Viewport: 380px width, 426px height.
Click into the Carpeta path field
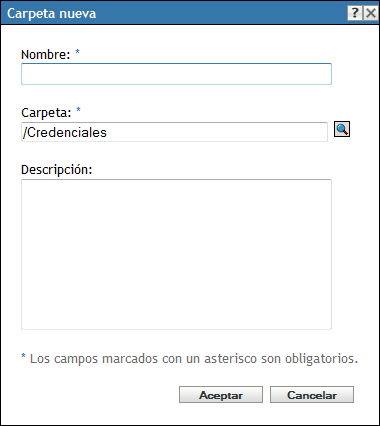[x=174, y=132]
